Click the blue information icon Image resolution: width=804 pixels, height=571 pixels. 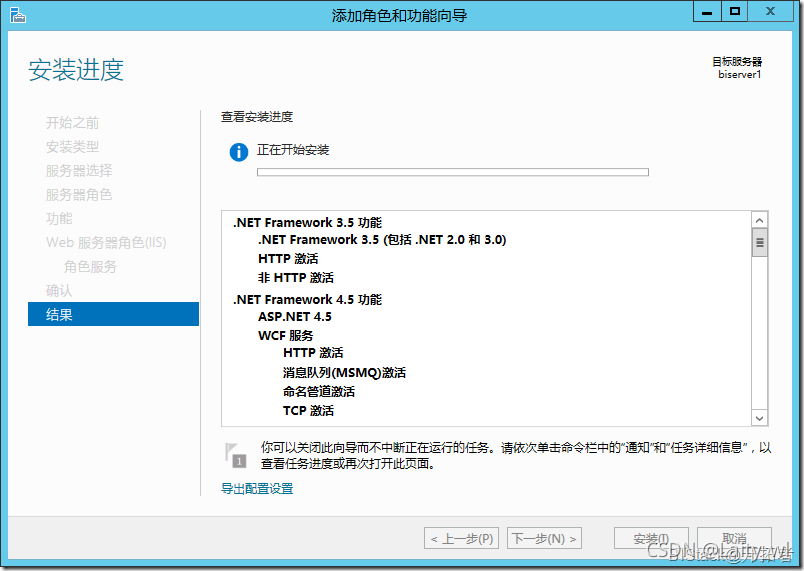pyautogui.click(x=239, y=152)
